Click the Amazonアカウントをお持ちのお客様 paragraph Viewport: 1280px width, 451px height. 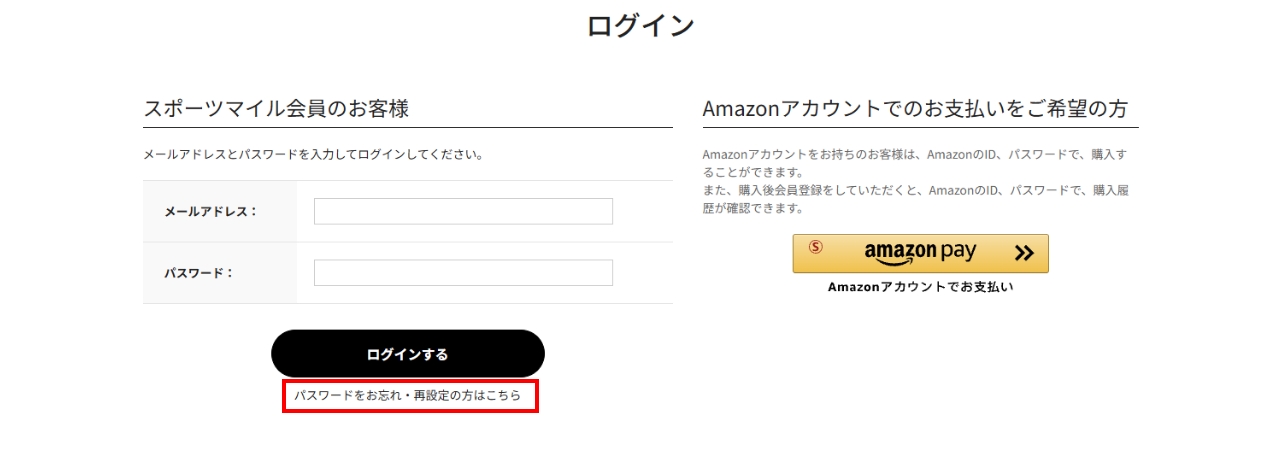tap(915, 163)
